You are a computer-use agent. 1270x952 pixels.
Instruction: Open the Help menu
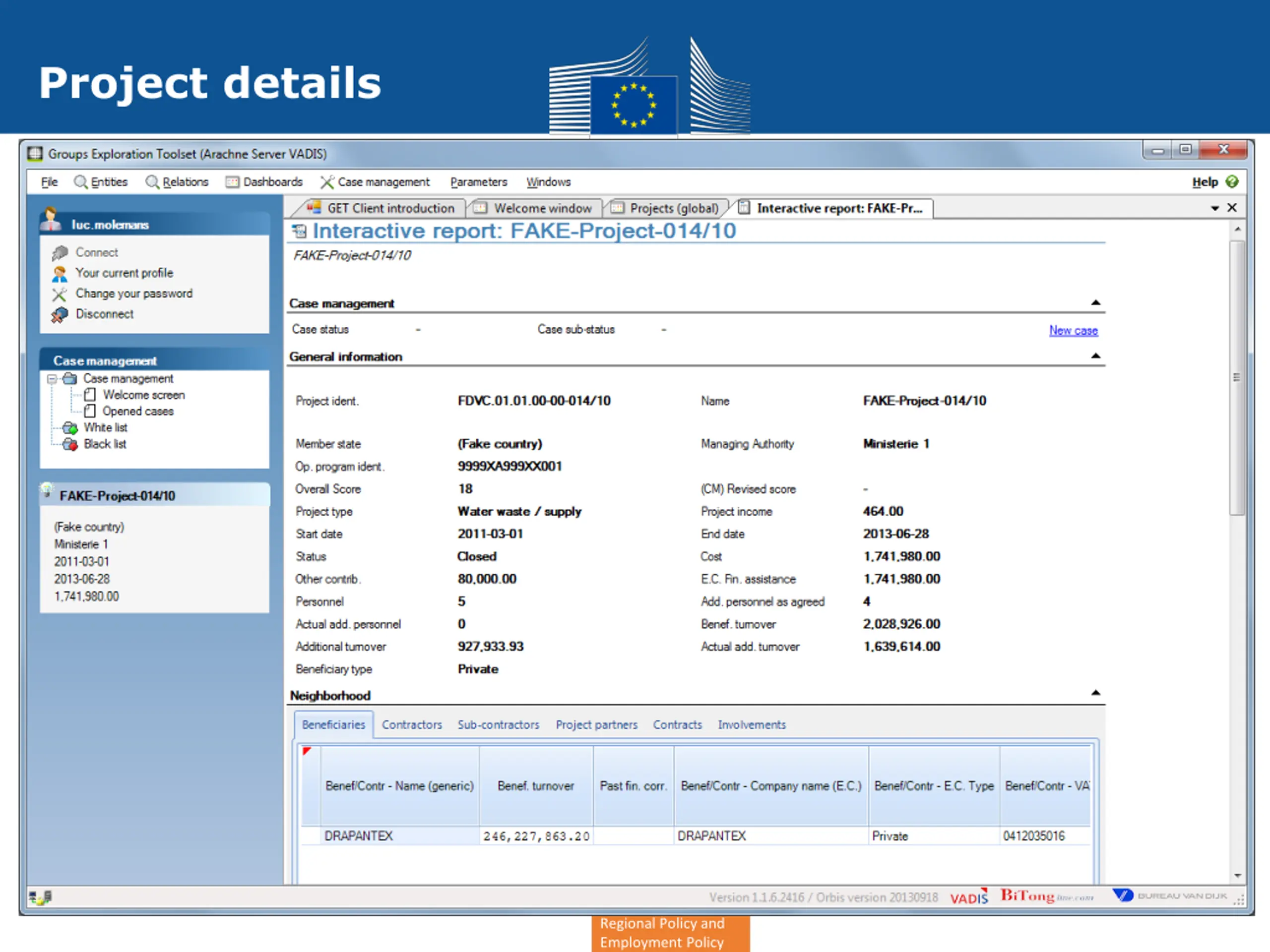point(1205,182)
